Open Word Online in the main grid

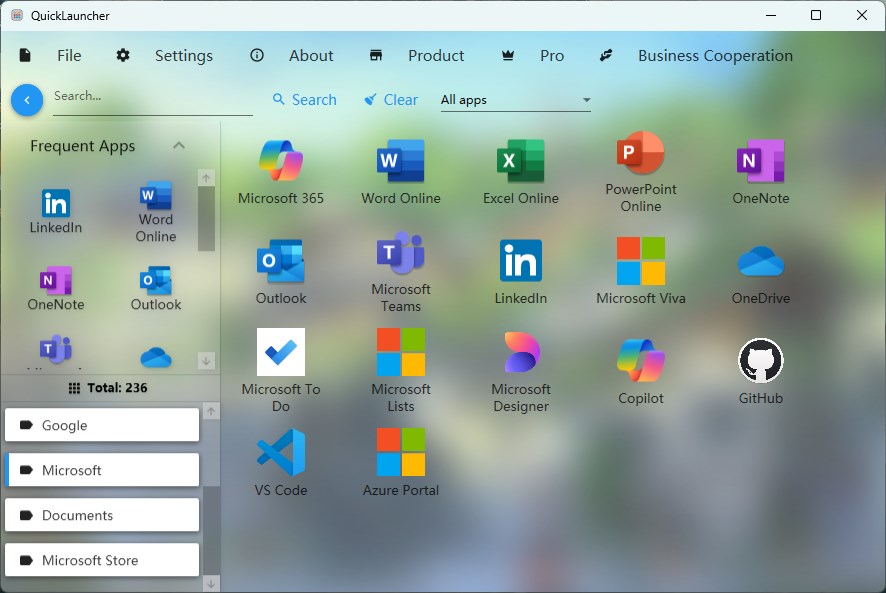pos(401,172)
